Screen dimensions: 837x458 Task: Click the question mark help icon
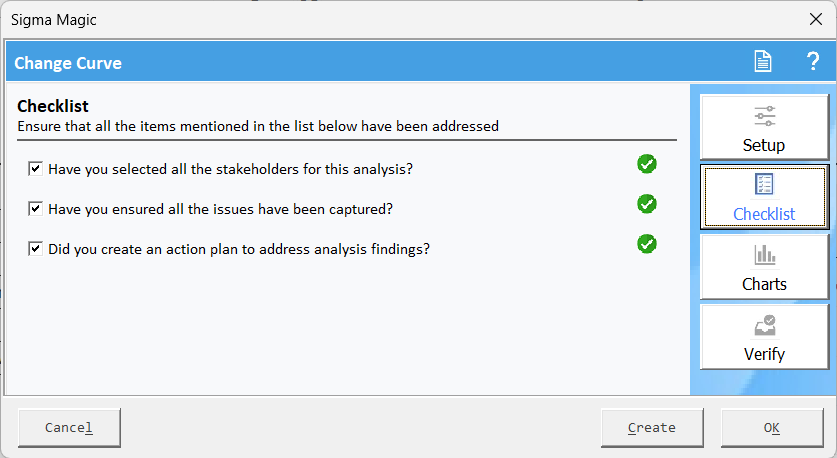pyautogui.click(x=812, y=61)
